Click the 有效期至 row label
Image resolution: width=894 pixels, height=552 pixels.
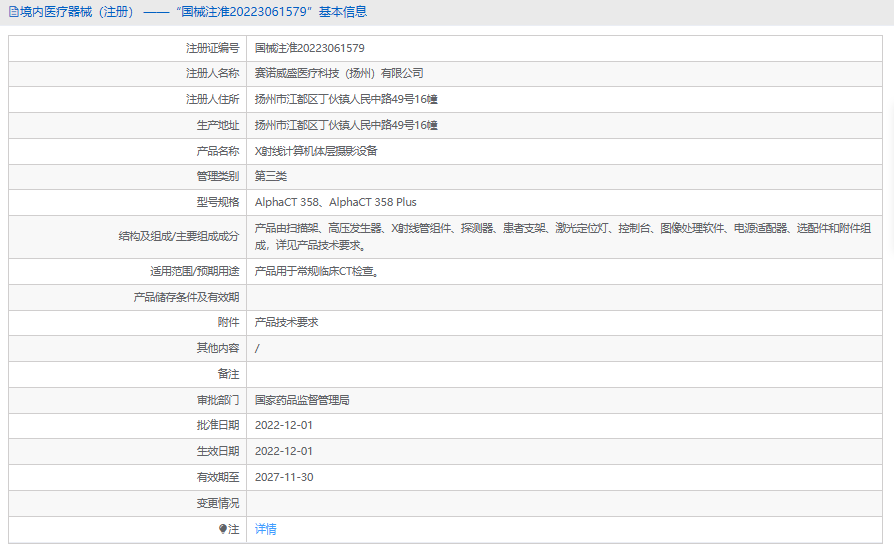218,477
